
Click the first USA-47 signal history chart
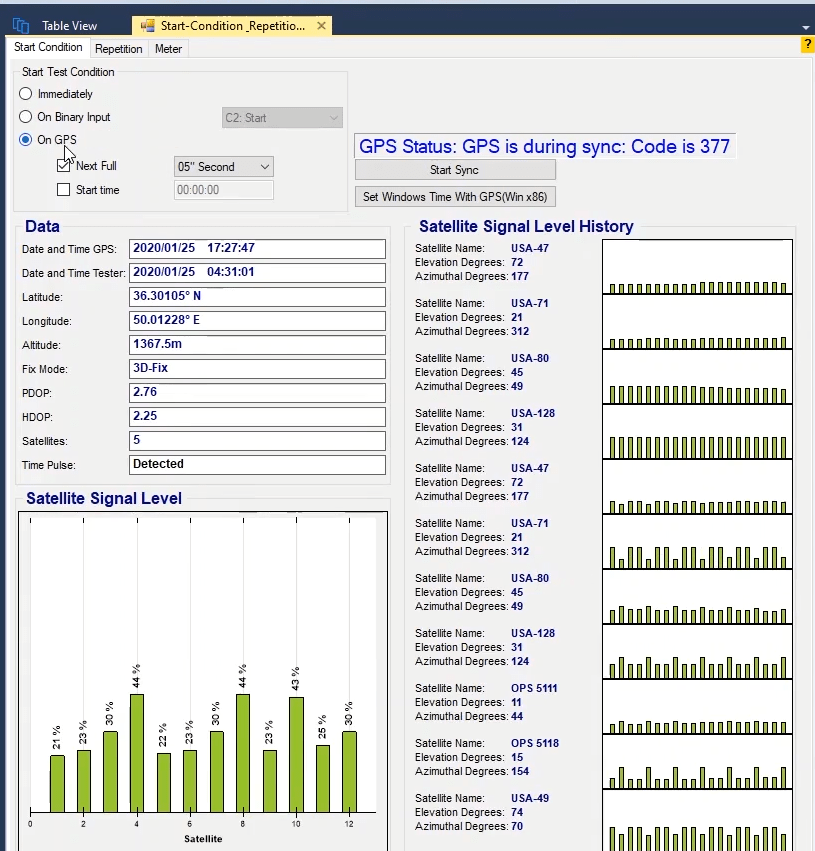pos(697,267)
